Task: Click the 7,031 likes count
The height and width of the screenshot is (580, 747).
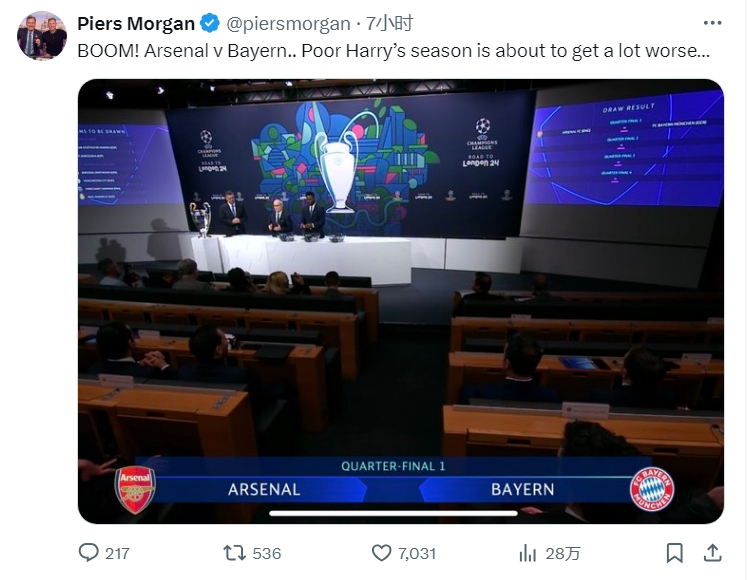Action: click(417, 553)
